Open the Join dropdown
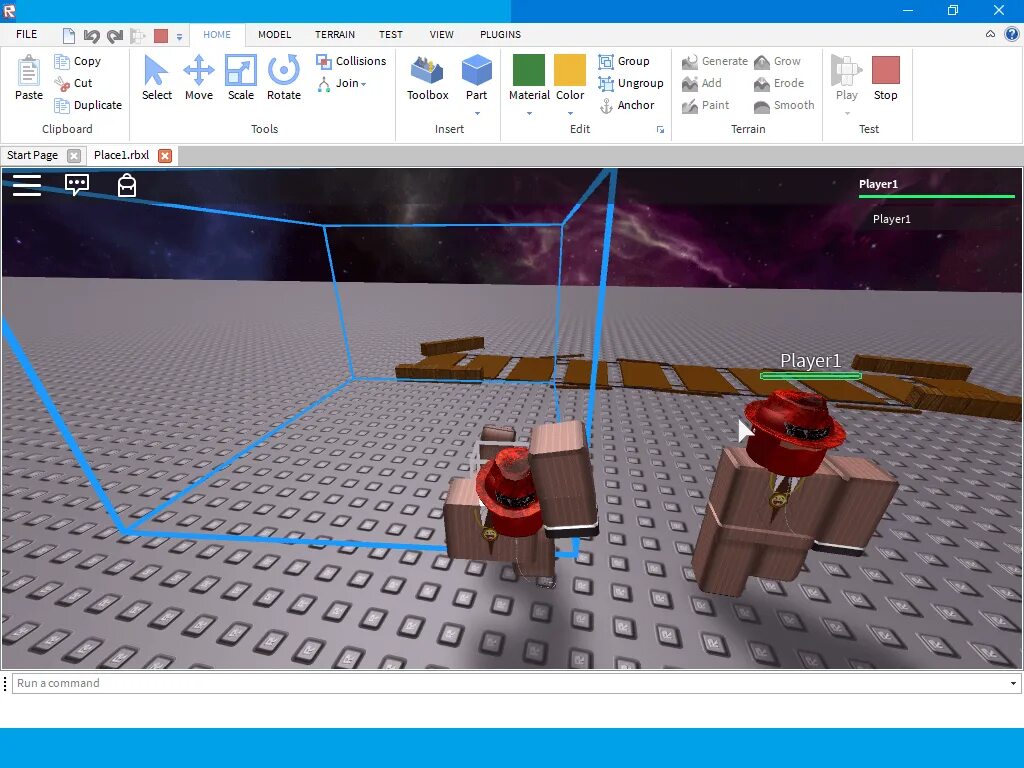 point(342,84)
